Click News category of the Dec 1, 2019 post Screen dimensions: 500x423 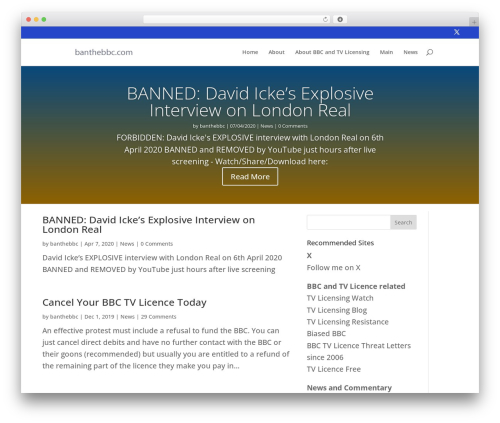[127, 317]
